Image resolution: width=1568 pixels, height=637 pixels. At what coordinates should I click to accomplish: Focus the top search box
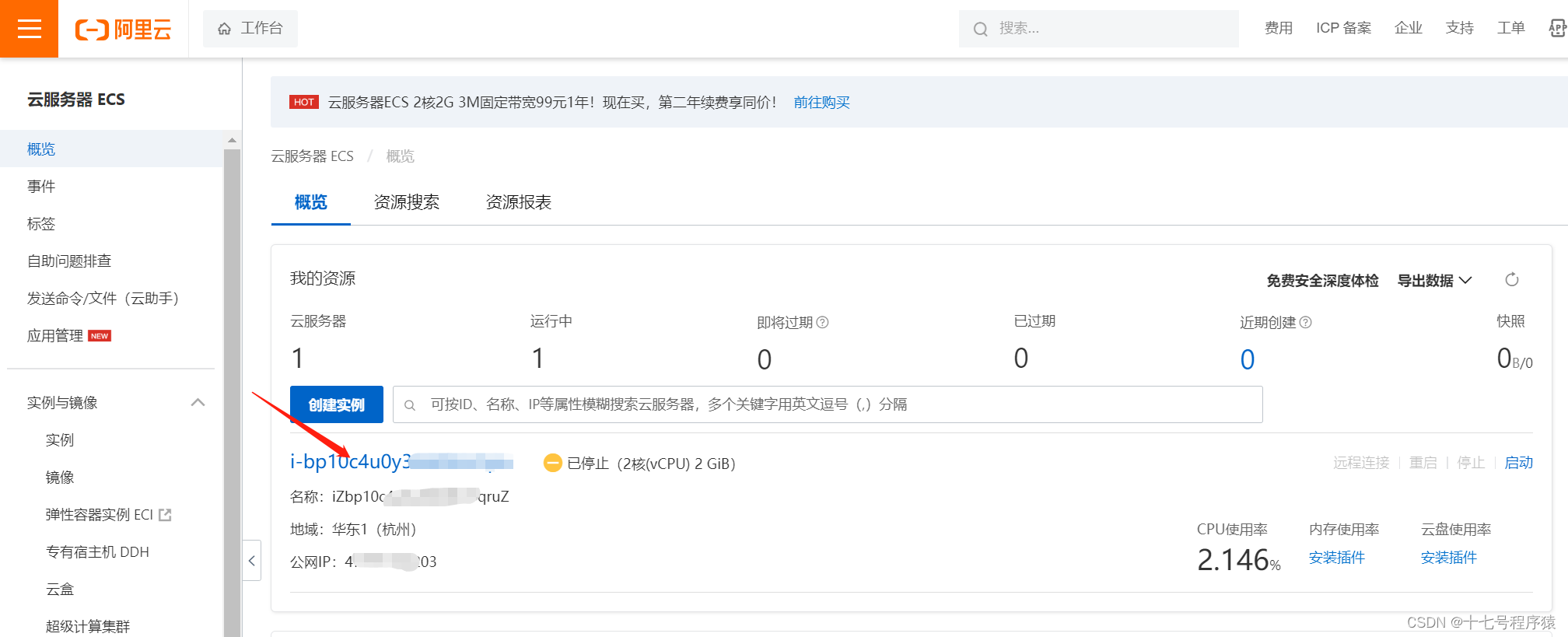click(x=1098, y=29)
